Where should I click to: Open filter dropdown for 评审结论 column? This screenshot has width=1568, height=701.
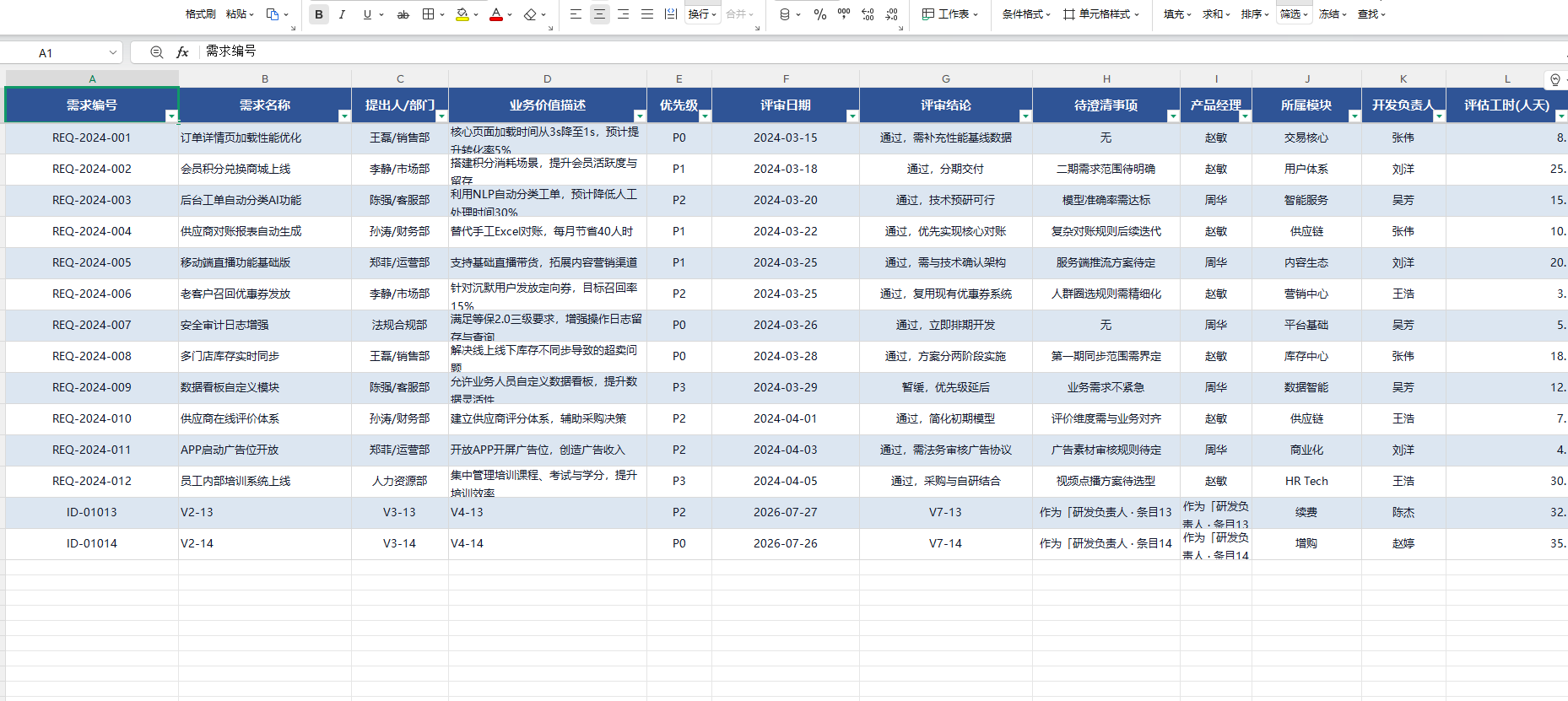click(1025, 116)
